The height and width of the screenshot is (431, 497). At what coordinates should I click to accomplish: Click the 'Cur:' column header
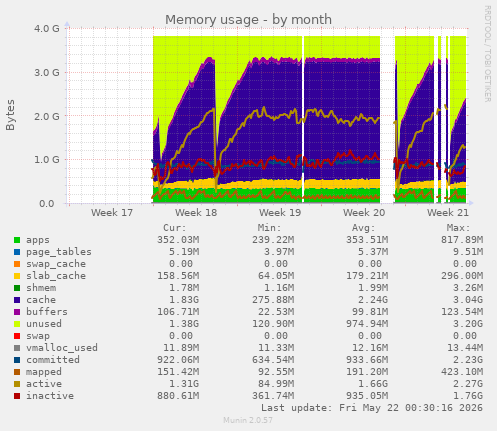tap(175, 228)
